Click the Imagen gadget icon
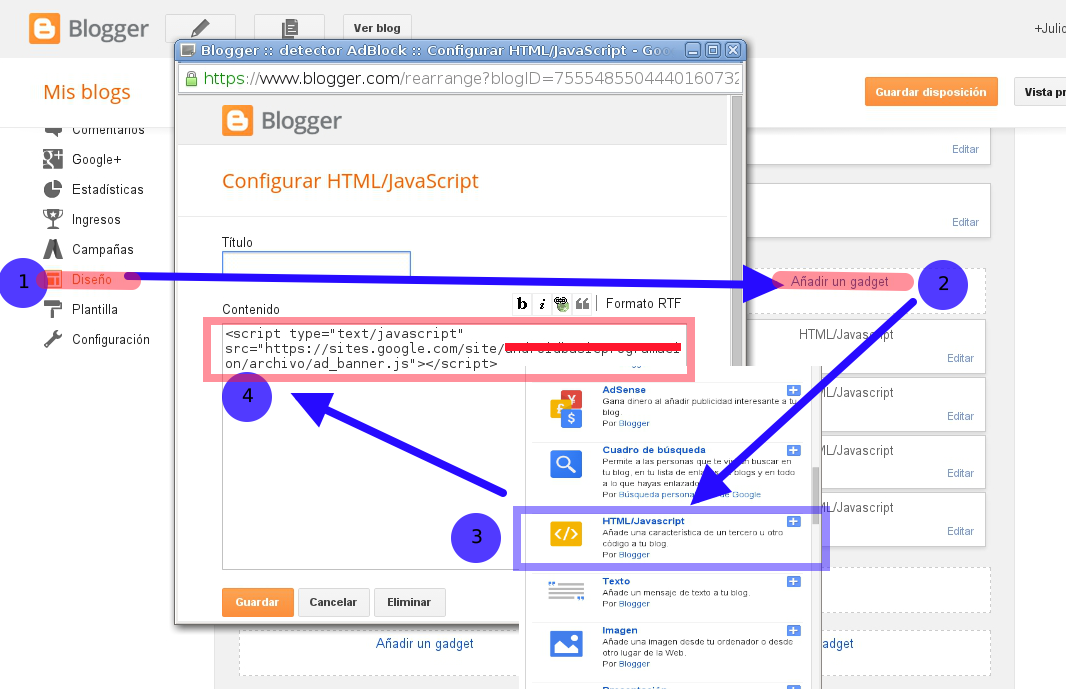The image size is (1066, 689). tap(566, 643)
